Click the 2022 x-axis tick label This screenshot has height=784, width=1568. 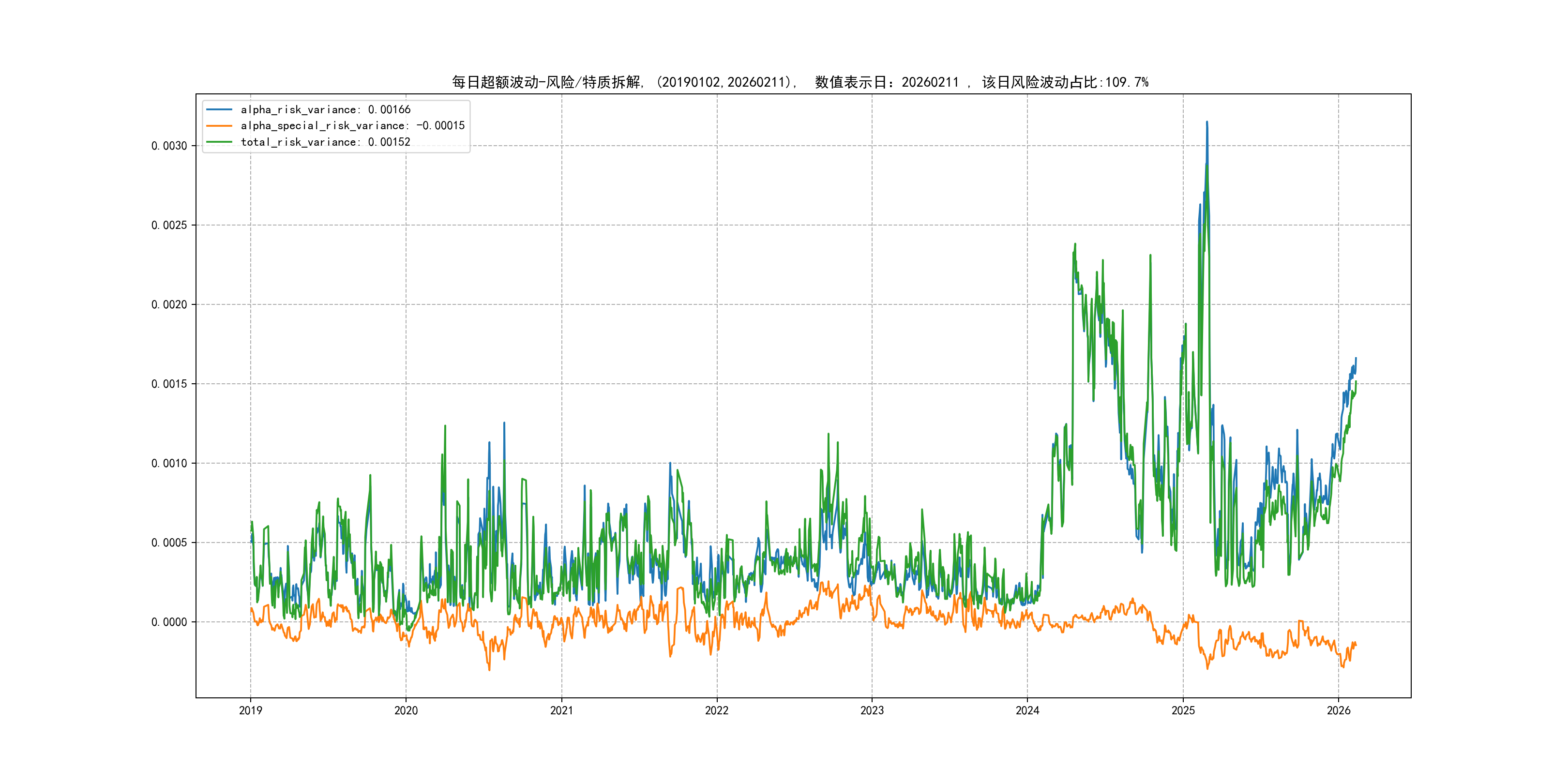pyautogui.click(x=716, y=710)
